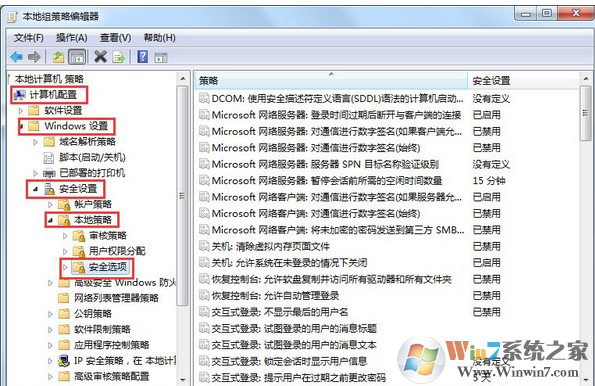The width and height of the screenshot is (595, 386).
Task: Click the policy list scroll up arrow
Action: click(586, 79)
